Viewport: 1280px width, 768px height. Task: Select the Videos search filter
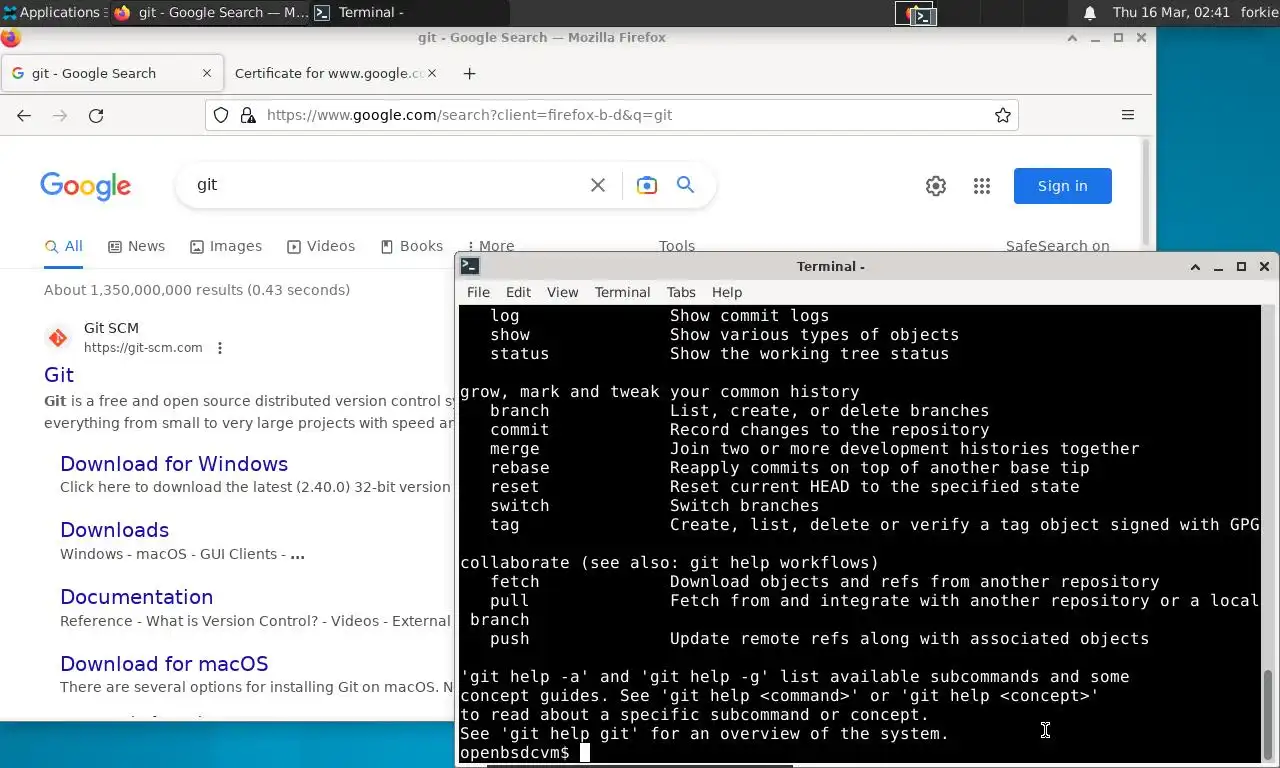[x=321, y=246]
